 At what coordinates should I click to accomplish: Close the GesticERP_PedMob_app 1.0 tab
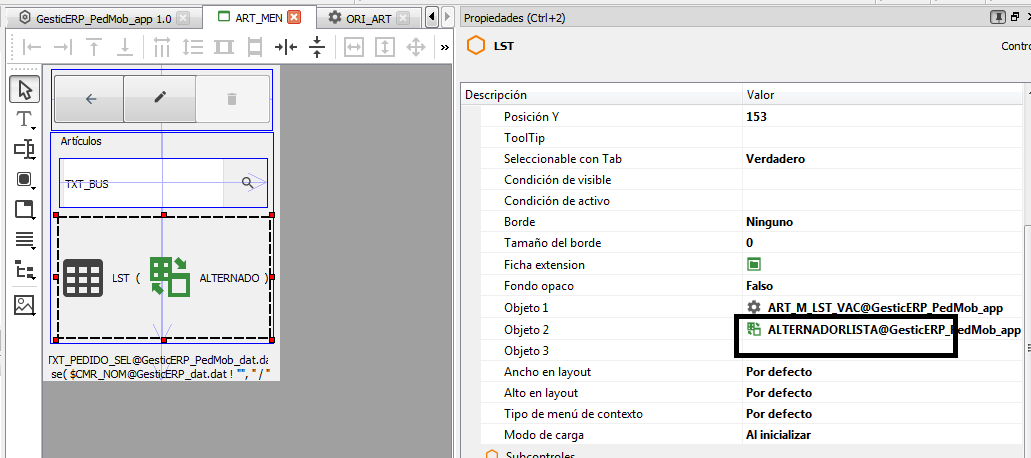tap(183, 18)
